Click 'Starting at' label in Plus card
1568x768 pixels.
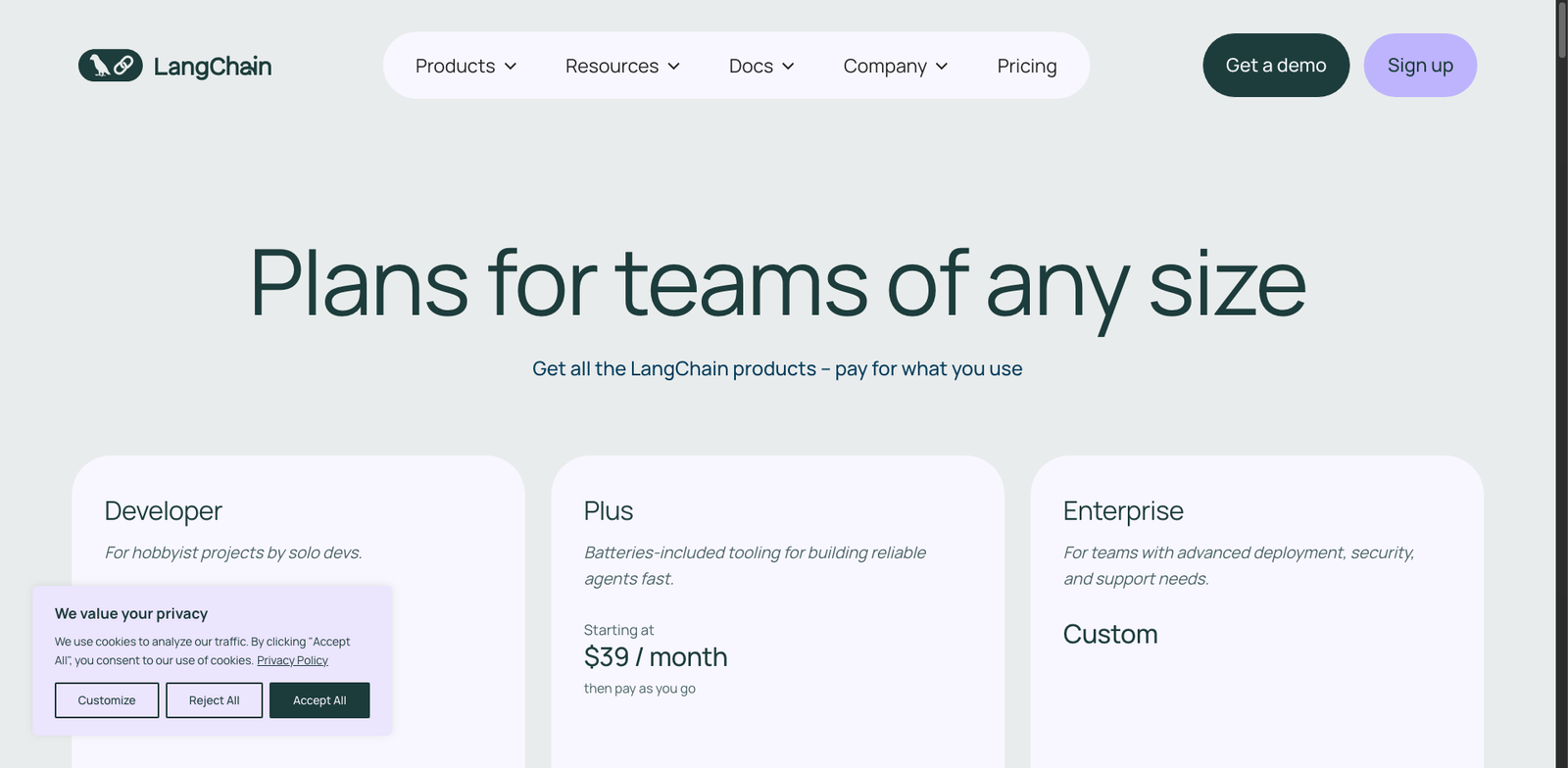coord(618,630)
